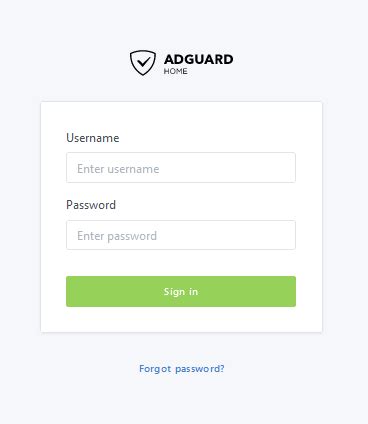This screenshot has width=368, height=424.
Task: Click the ADGUARD wordmark text
Action: [x=198, y=59]
